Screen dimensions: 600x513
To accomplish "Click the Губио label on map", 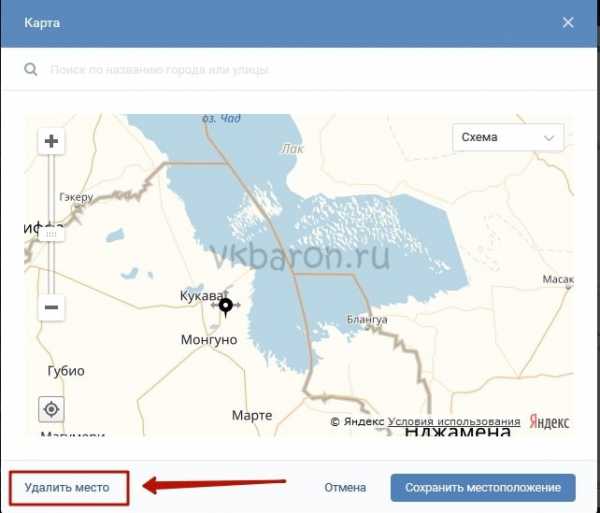I will click(66, 371).
